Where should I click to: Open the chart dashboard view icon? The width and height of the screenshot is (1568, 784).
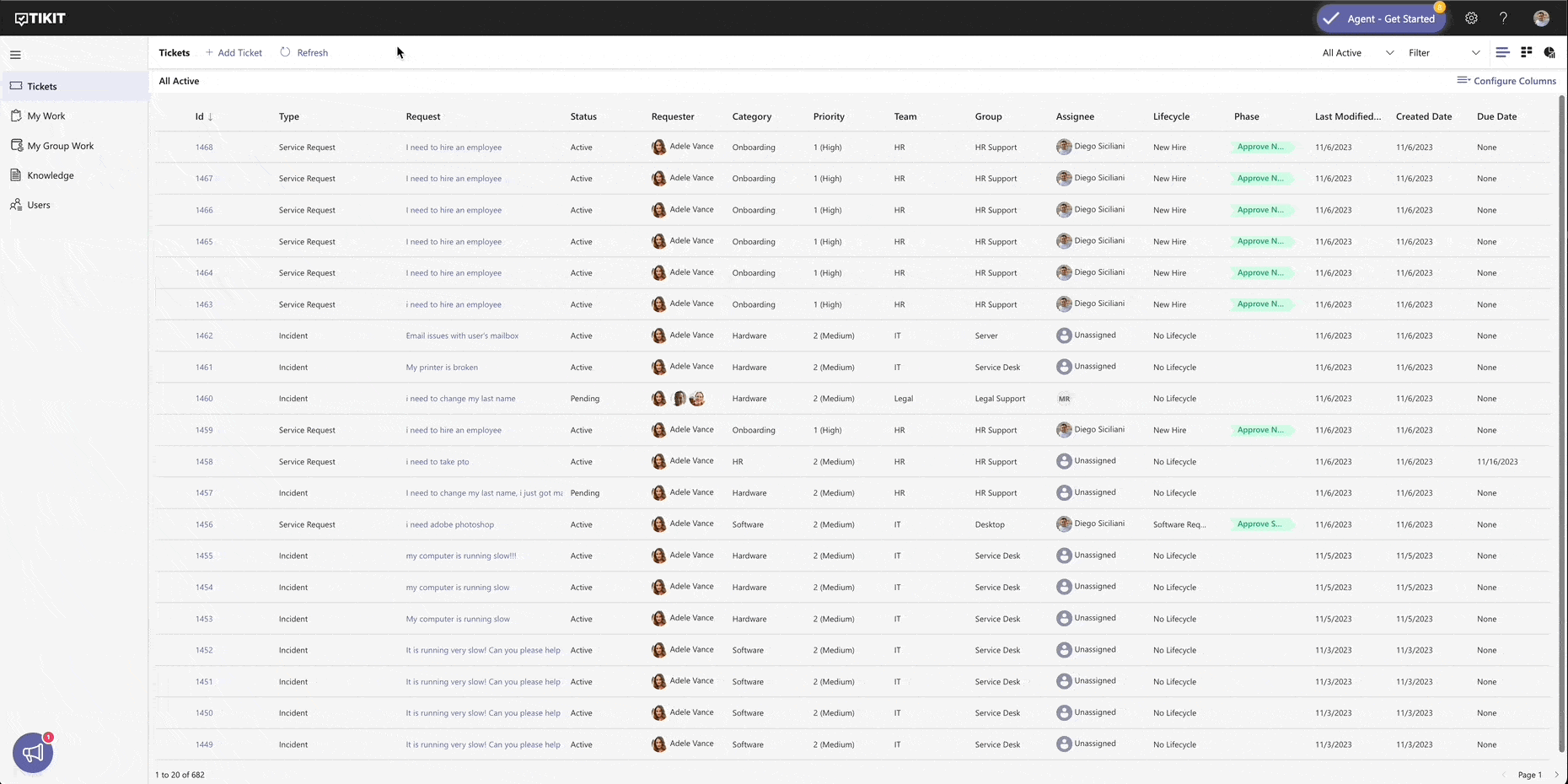pos(1549,52)
